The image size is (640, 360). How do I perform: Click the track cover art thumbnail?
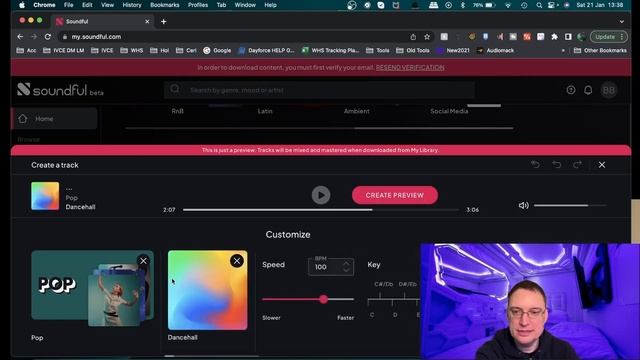45,196
